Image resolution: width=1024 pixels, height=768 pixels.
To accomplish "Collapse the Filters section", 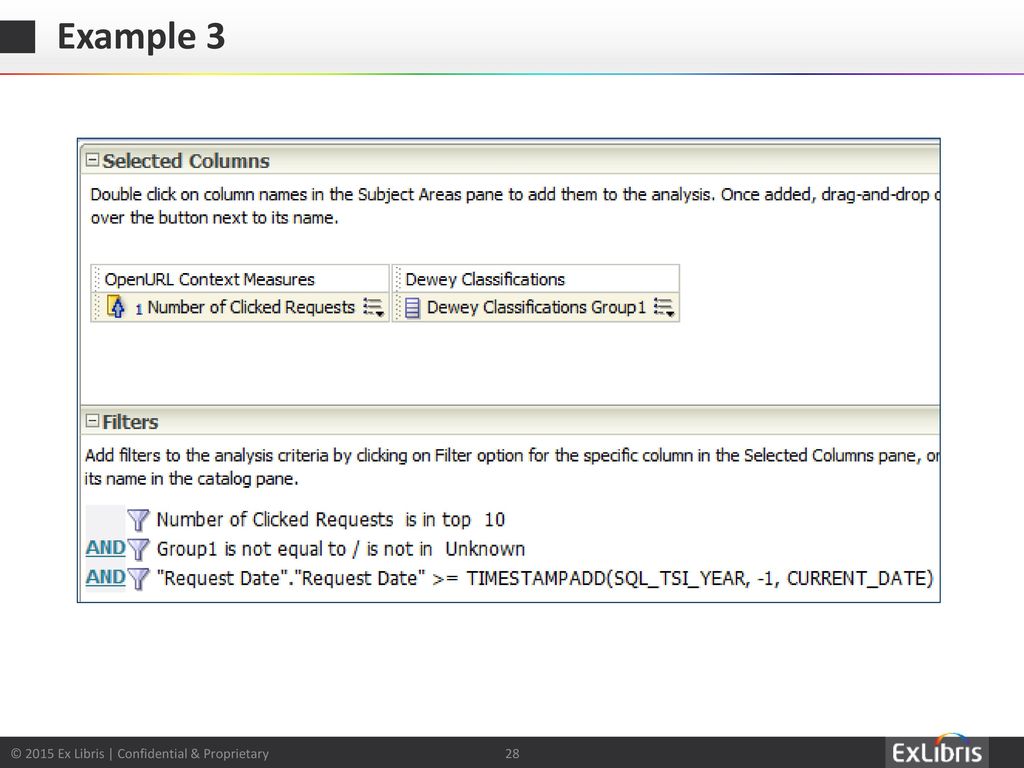I will (x=92, y=422).
